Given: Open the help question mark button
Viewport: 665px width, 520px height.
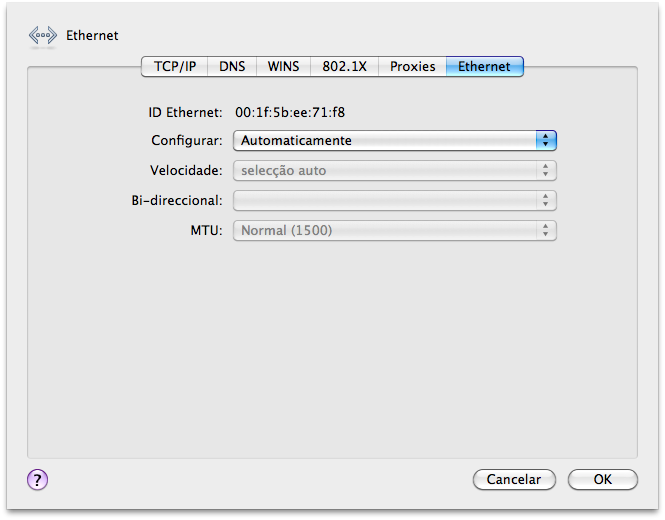Looking at the screenshot, I should pos(38,479).
